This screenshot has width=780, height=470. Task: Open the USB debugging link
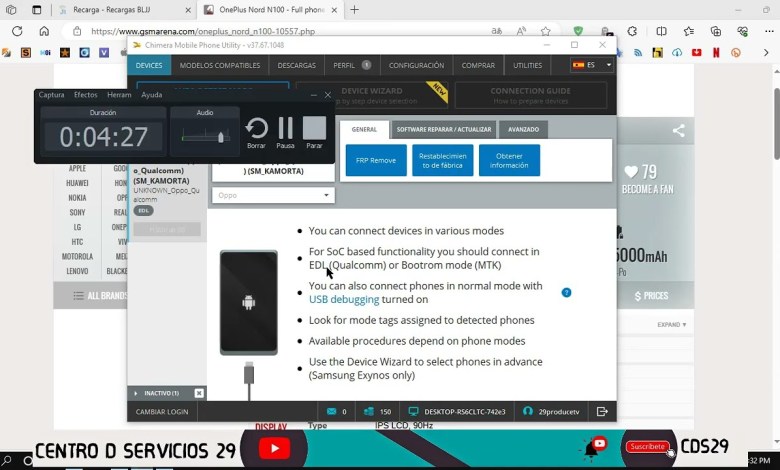pos(343,299)
